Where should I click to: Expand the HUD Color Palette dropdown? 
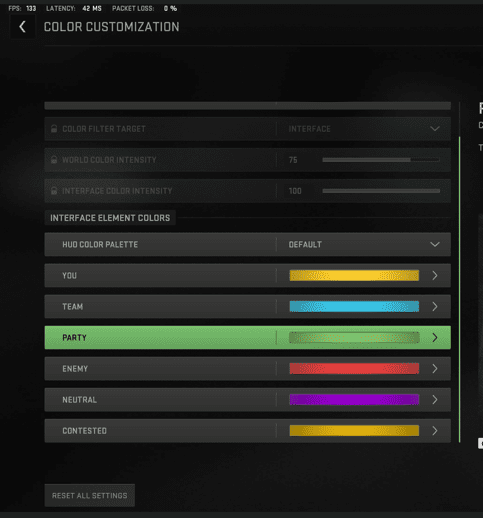(434, 244)
